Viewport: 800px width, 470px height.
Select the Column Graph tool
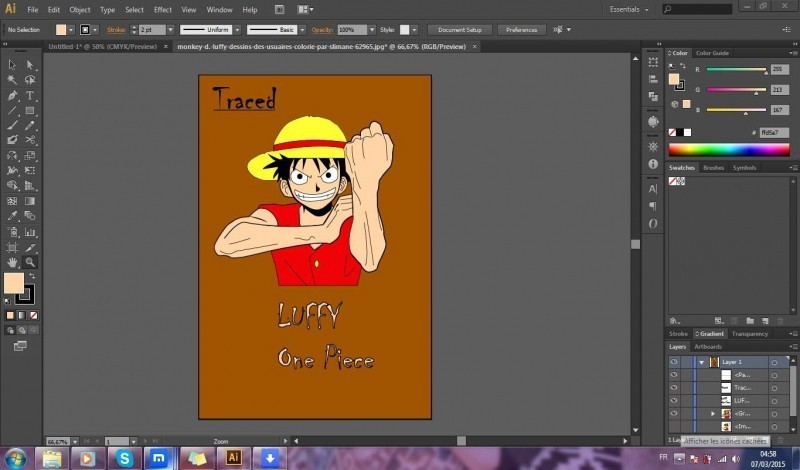pos(30,232)
